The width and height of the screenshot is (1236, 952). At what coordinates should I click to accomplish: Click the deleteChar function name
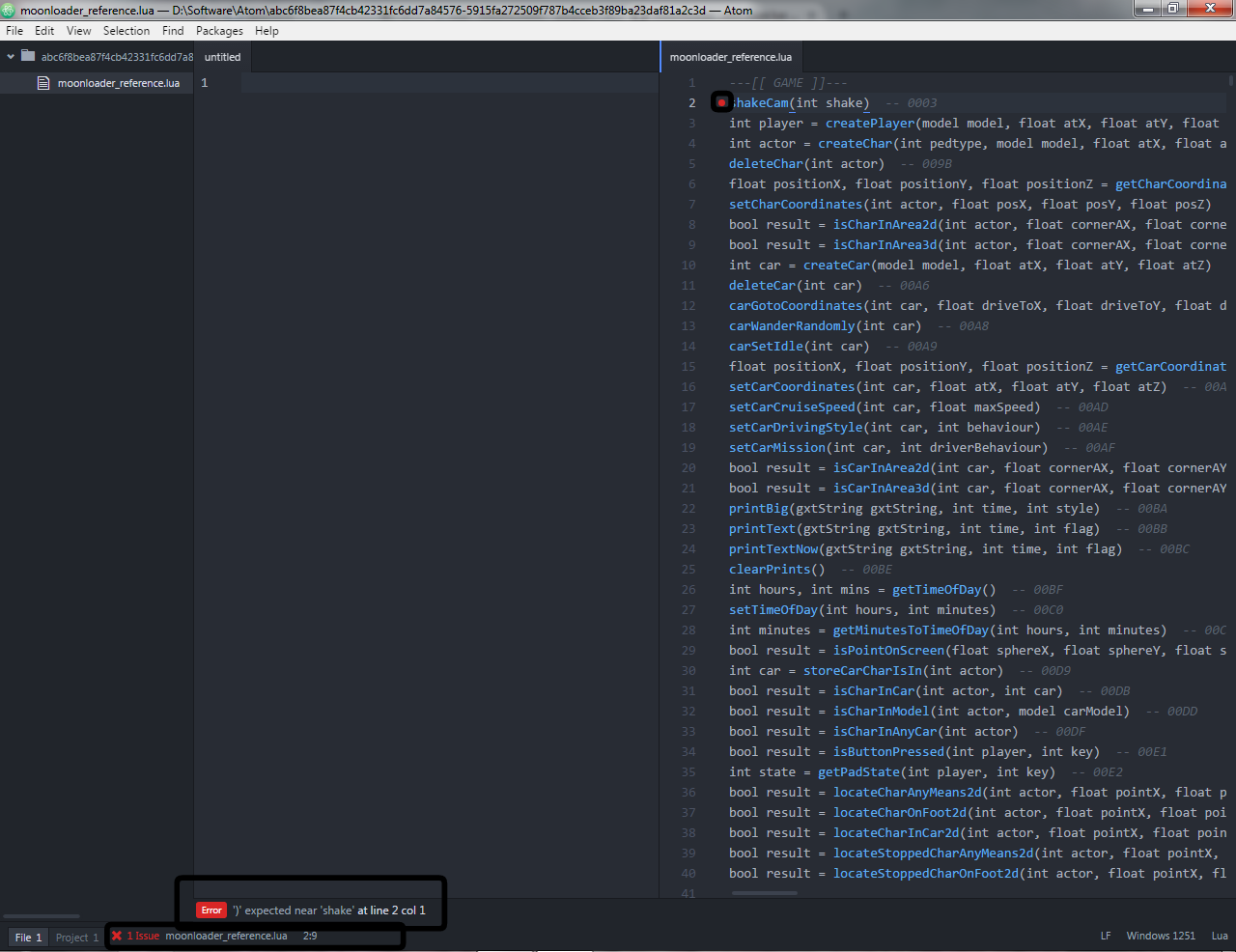(766, 164)
